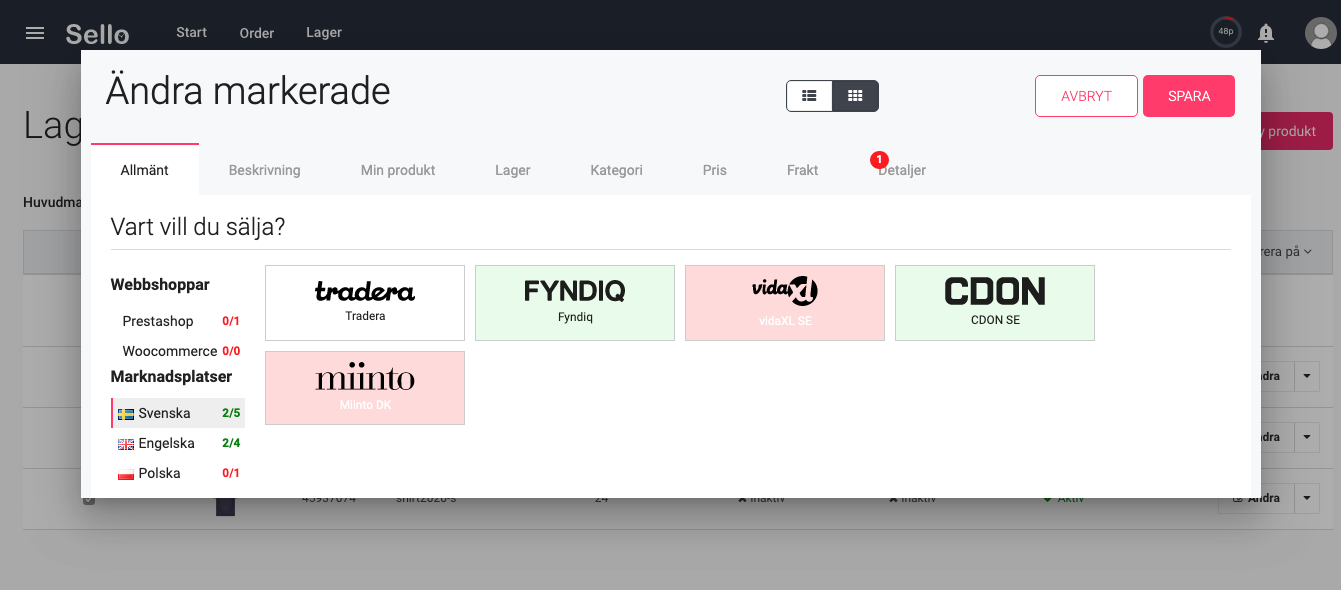Open the hamburger navigation menu
The width and height of the screenshot is (1341, 590).
click(35, 33)
